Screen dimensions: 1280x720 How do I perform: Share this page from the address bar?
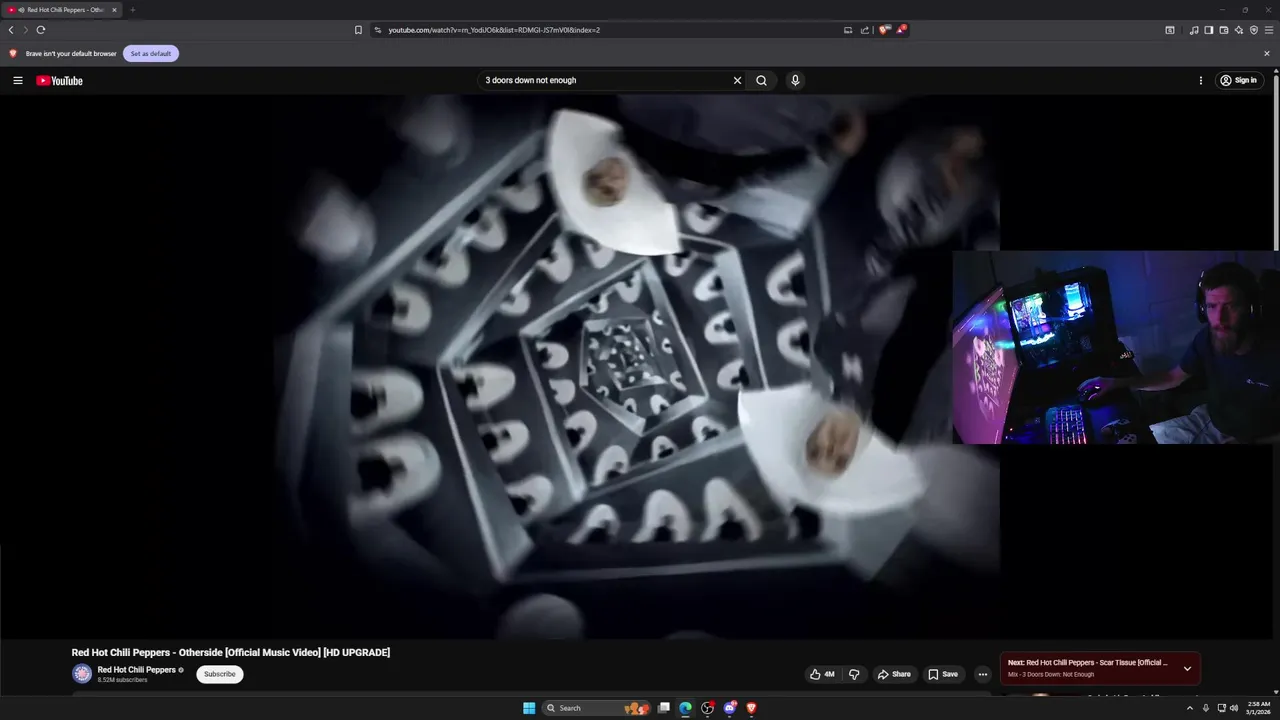tap(865, 30)
